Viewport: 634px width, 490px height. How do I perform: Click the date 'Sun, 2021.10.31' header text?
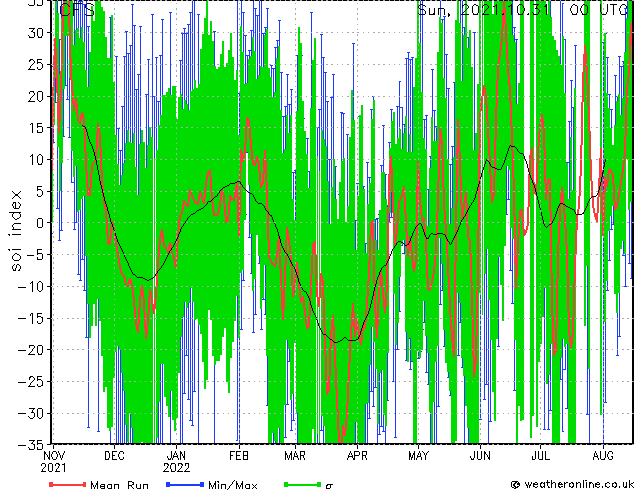[x=484, y=9]
